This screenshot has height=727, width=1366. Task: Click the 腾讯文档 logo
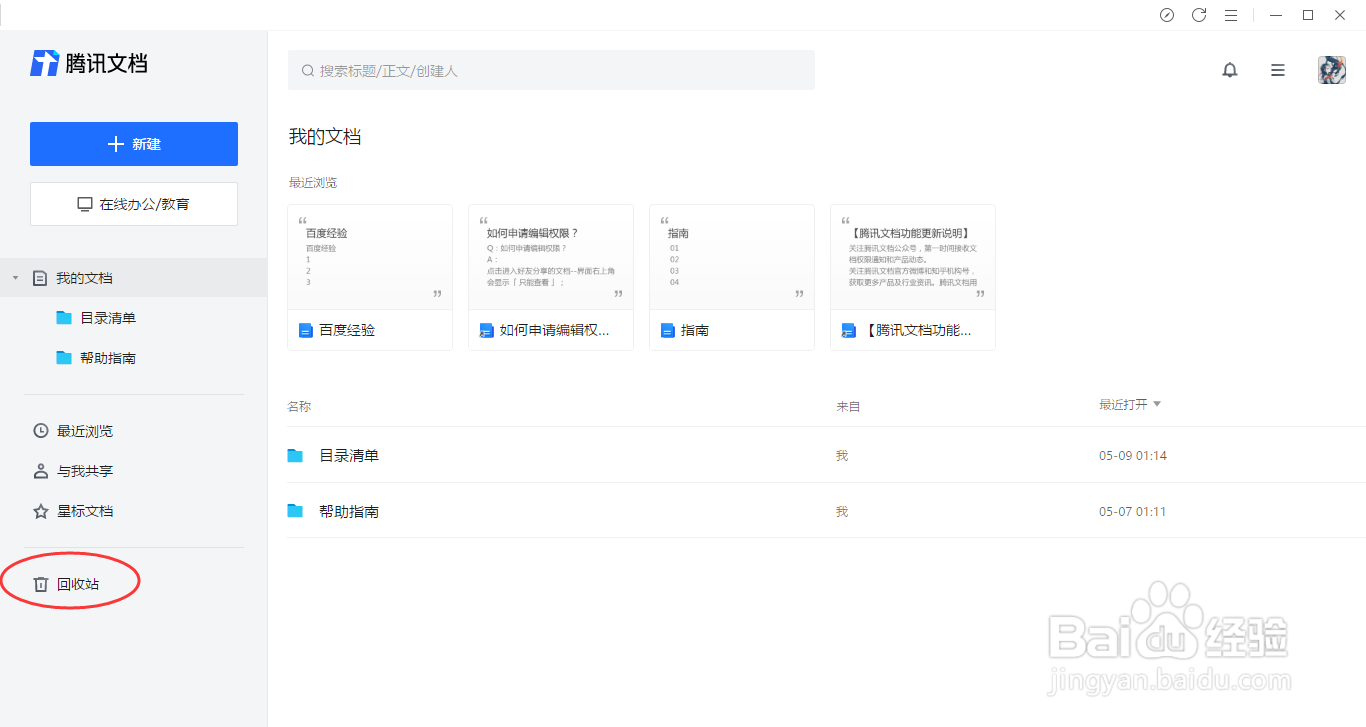[x=88, y=63]
